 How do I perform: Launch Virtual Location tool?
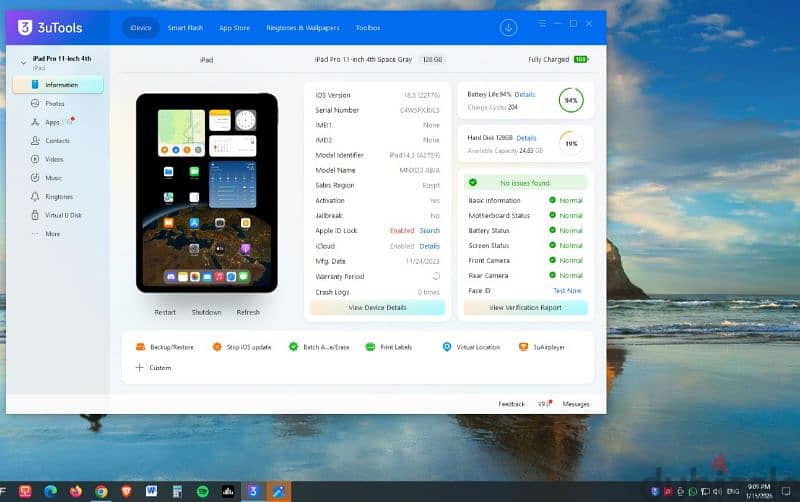coord(471,347)
